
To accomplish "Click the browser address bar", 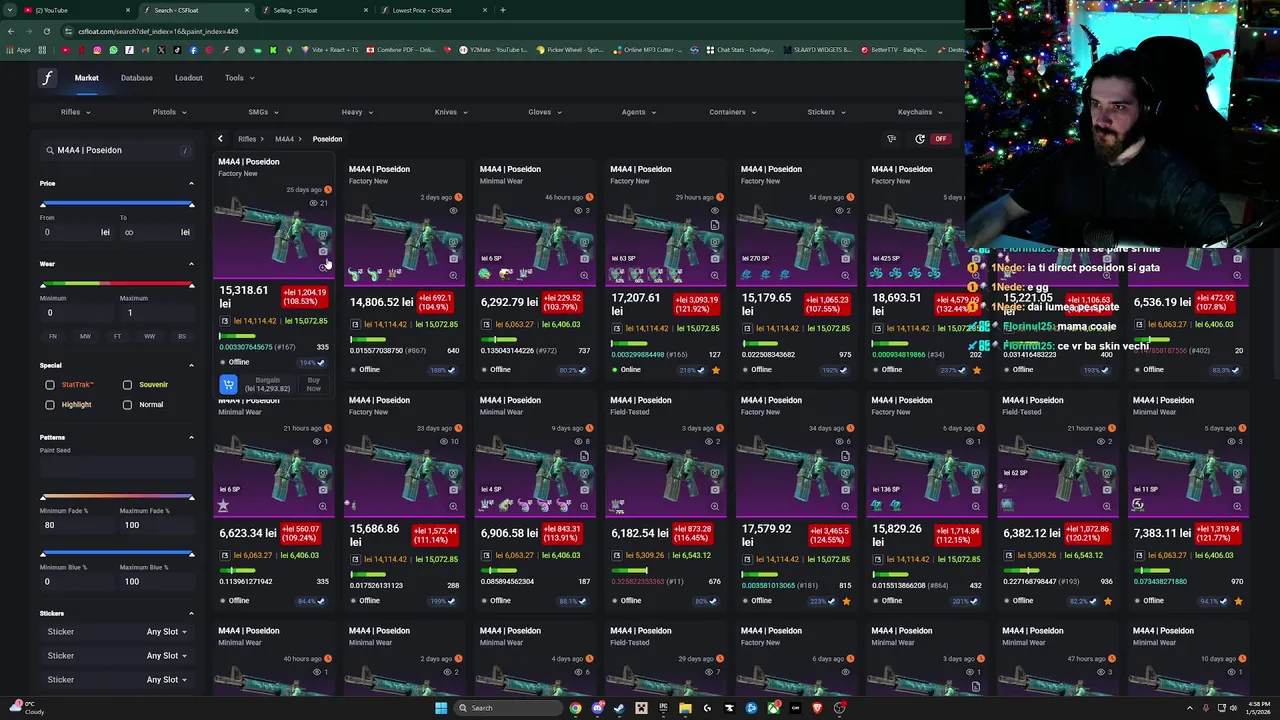I will pyautogui.click(x=500, y=31).
